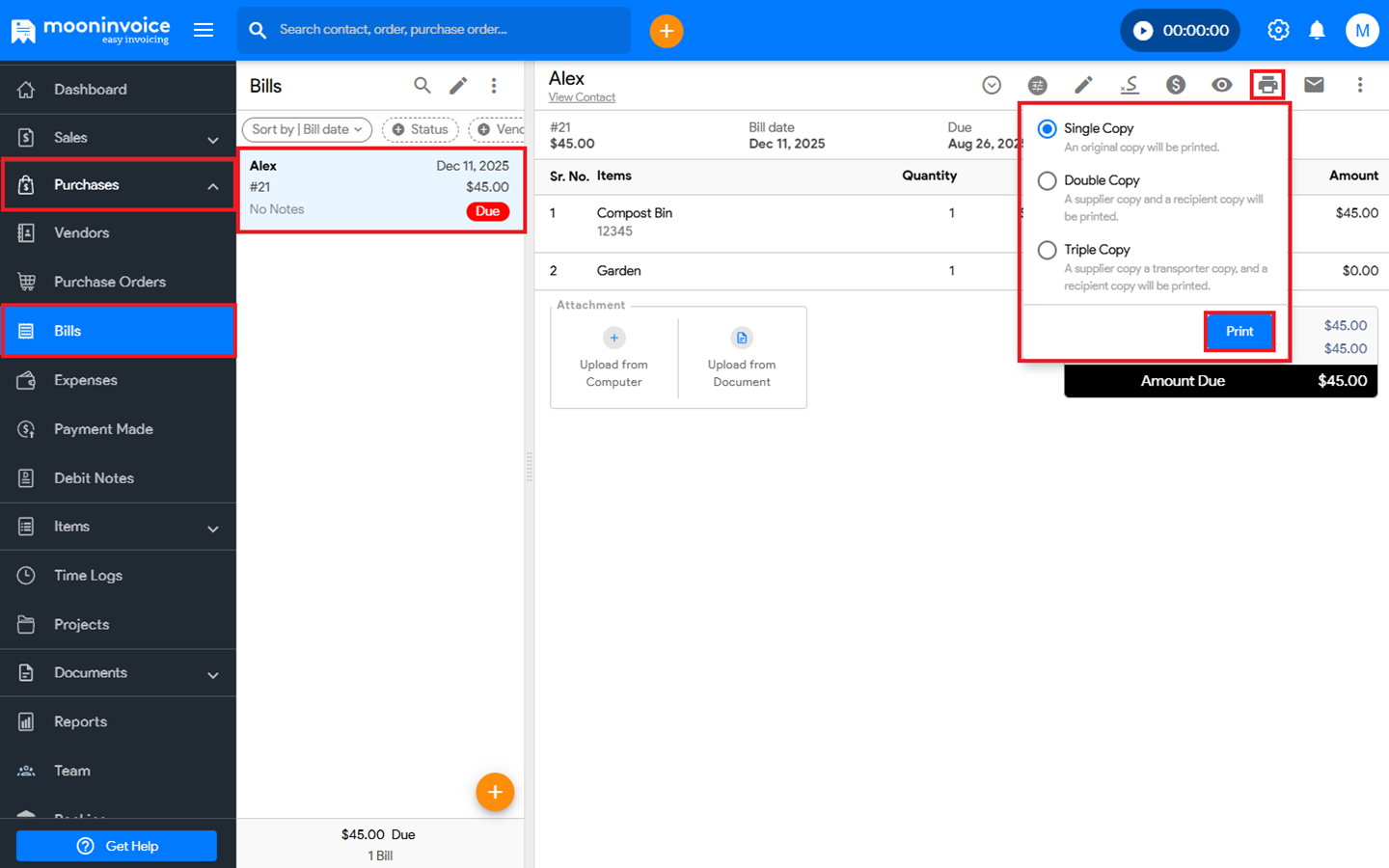Open the email envelope icon
The width and height of the screenshot is (1389, 868).
click(1314, 85)
